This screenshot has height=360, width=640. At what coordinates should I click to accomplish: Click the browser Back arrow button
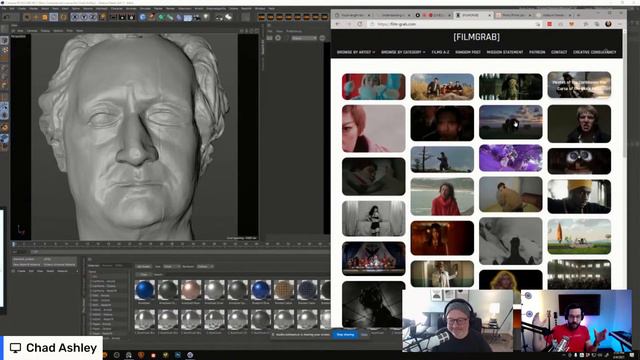pos(338,24)
